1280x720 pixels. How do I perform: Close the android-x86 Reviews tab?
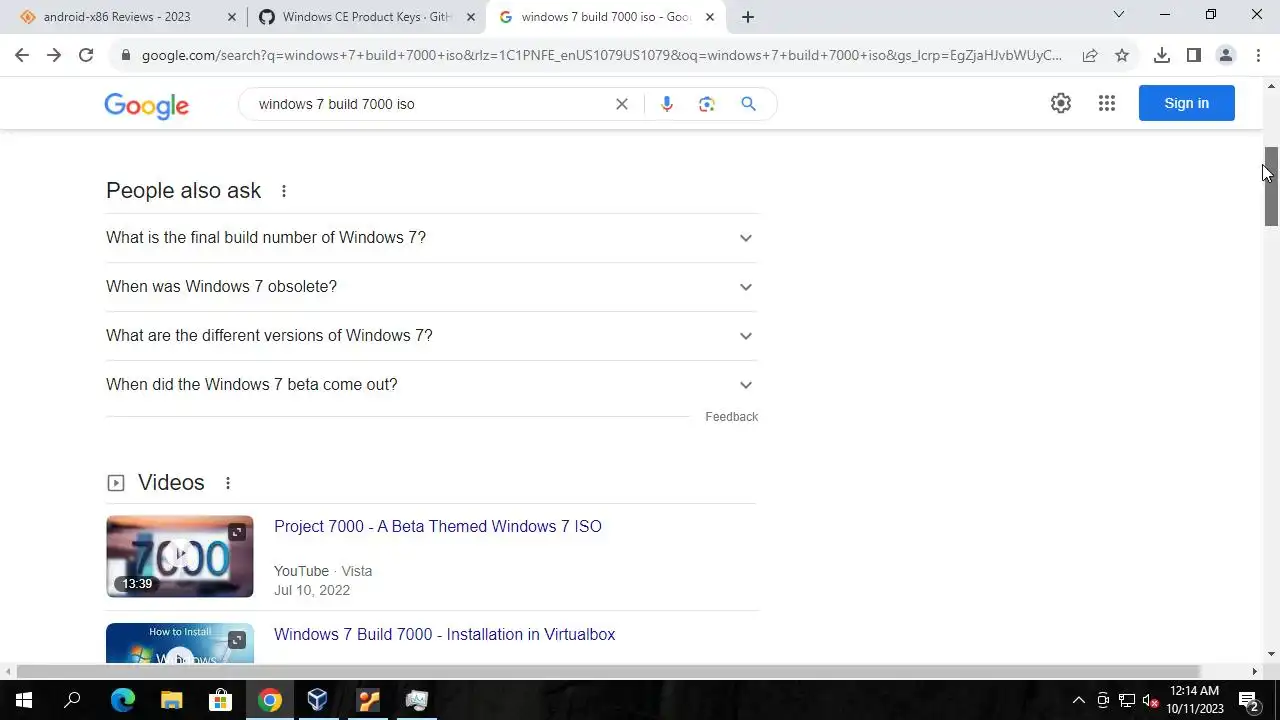tap(232, 17)
